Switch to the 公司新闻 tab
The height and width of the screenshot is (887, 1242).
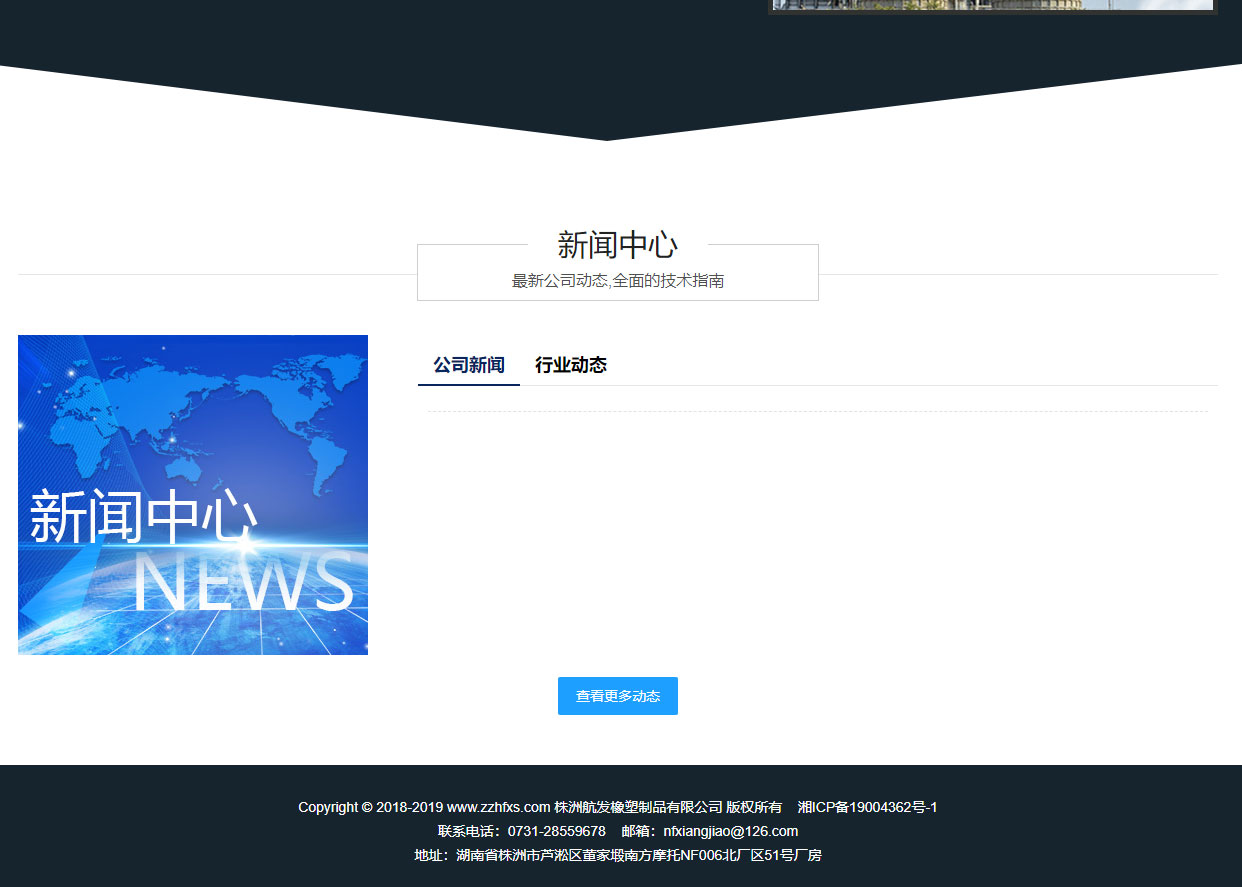468,365
